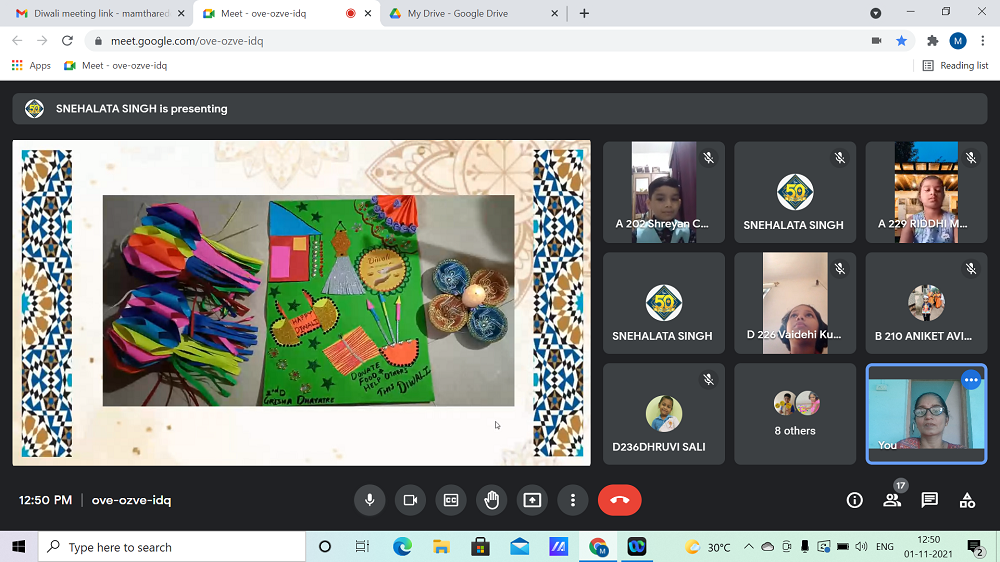Toggle closed captions button
Viewport: 1000px width, 562px height.
[x=451, y=500]
